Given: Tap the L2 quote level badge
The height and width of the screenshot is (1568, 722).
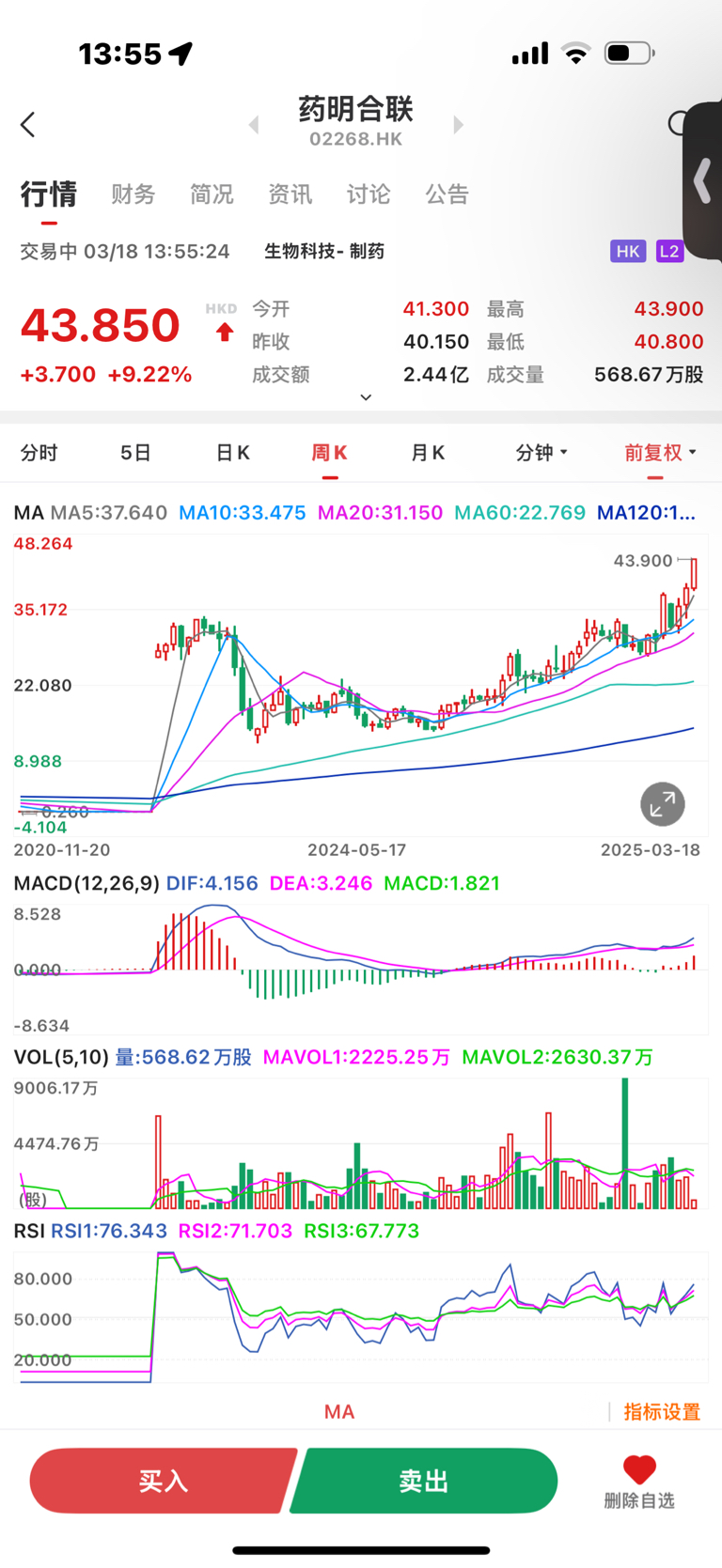Looking at the screenshot, I should 669,251.
